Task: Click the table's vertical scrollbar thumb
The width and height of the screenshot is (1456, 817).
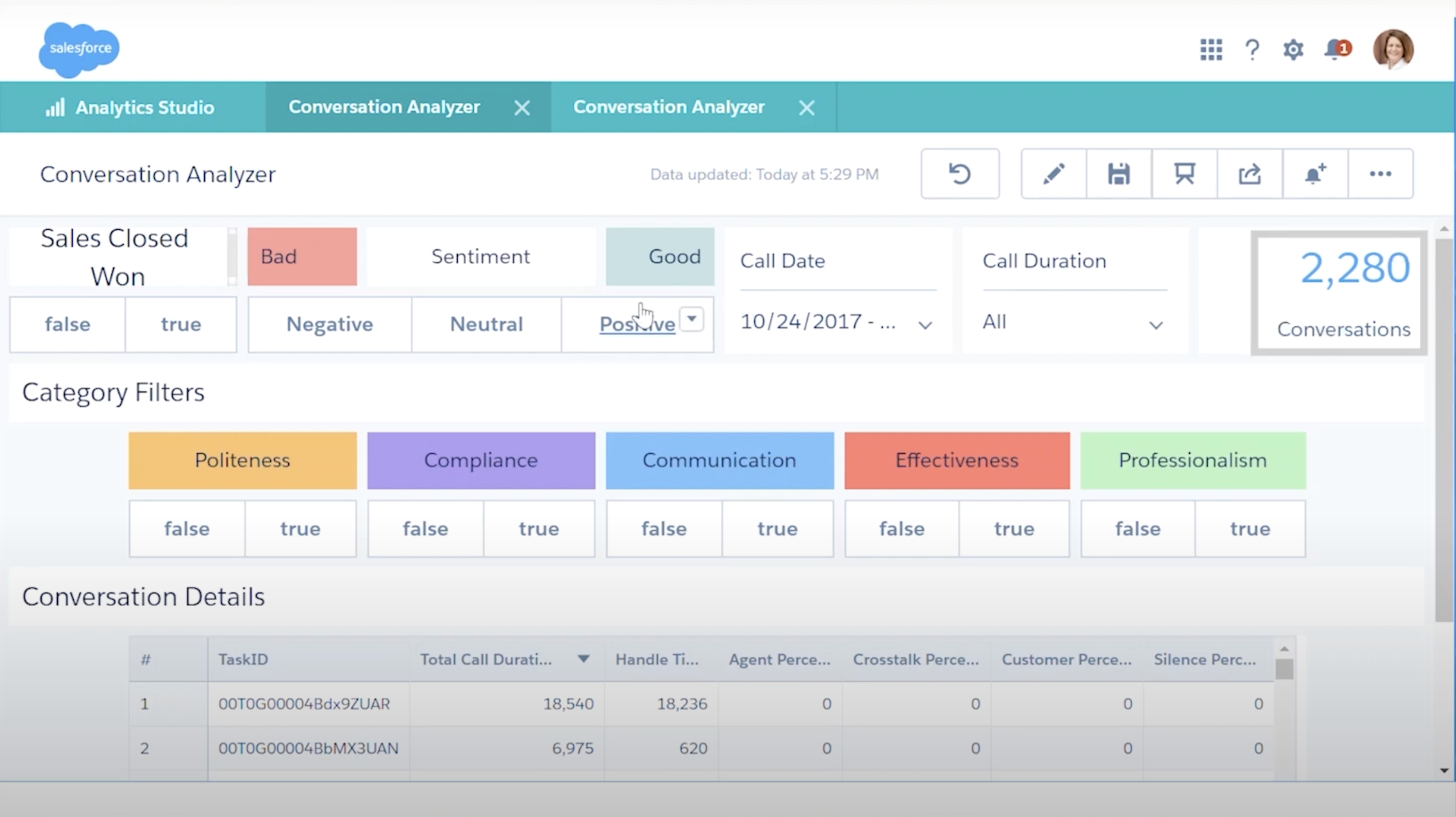Action: [1284, 669]
